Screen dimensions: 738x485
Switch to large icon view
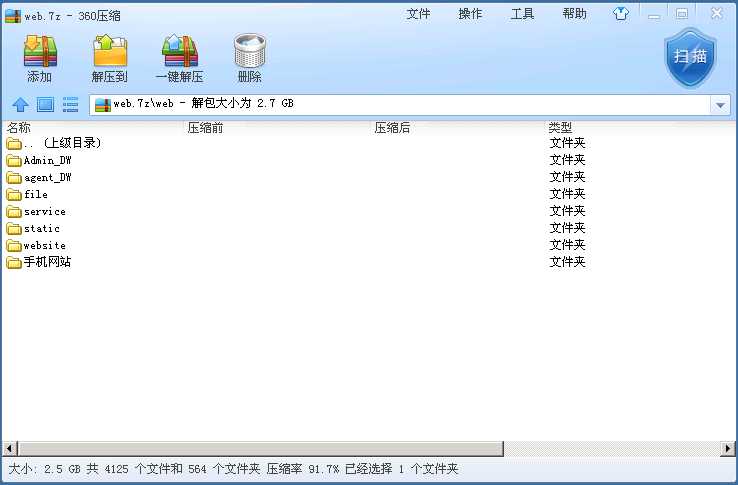click(45, 104)
